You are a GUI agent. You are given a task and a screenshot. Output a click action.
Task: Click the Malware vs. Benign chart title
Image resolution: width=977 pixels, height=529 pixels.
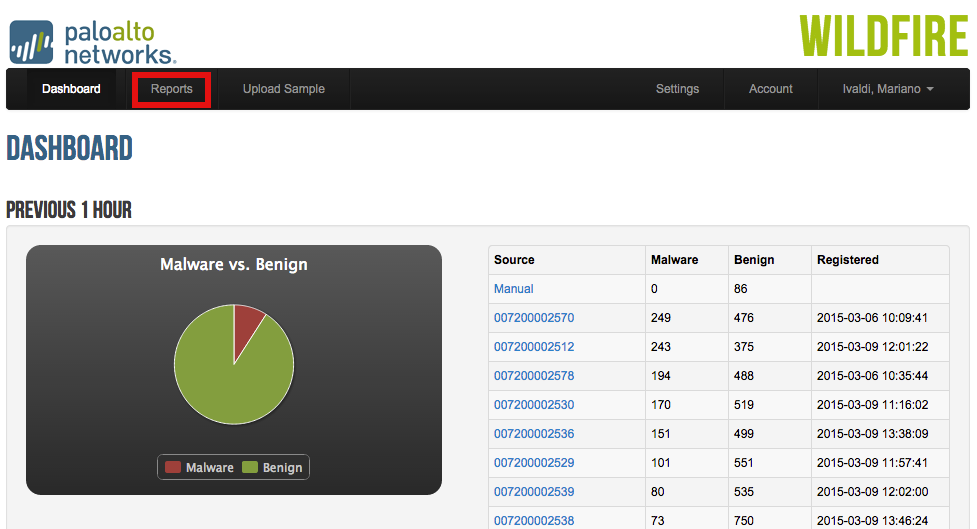pos(234,264)
